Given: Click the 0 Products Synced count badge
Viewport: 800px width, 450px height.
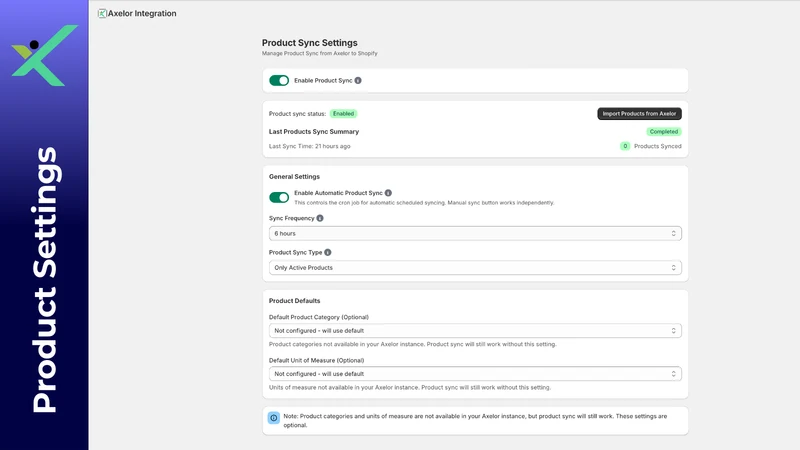Looking at the screenshot, I should [x=625, y=146].
